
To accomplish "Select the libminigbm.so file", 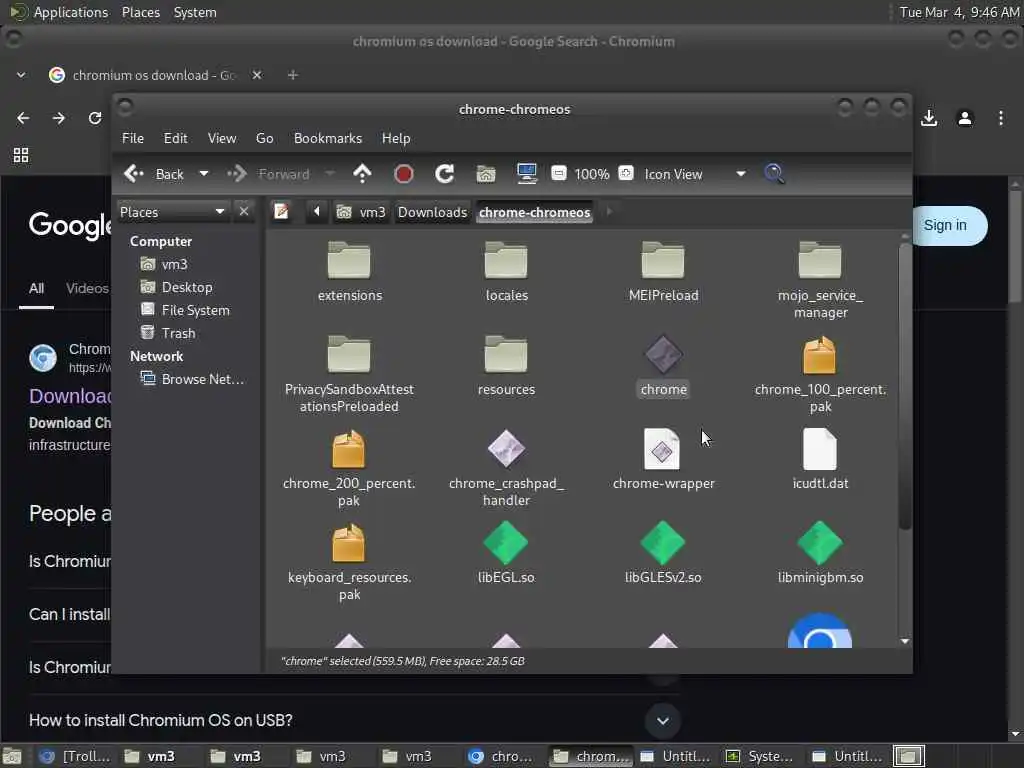I will [x=820, y=553].
